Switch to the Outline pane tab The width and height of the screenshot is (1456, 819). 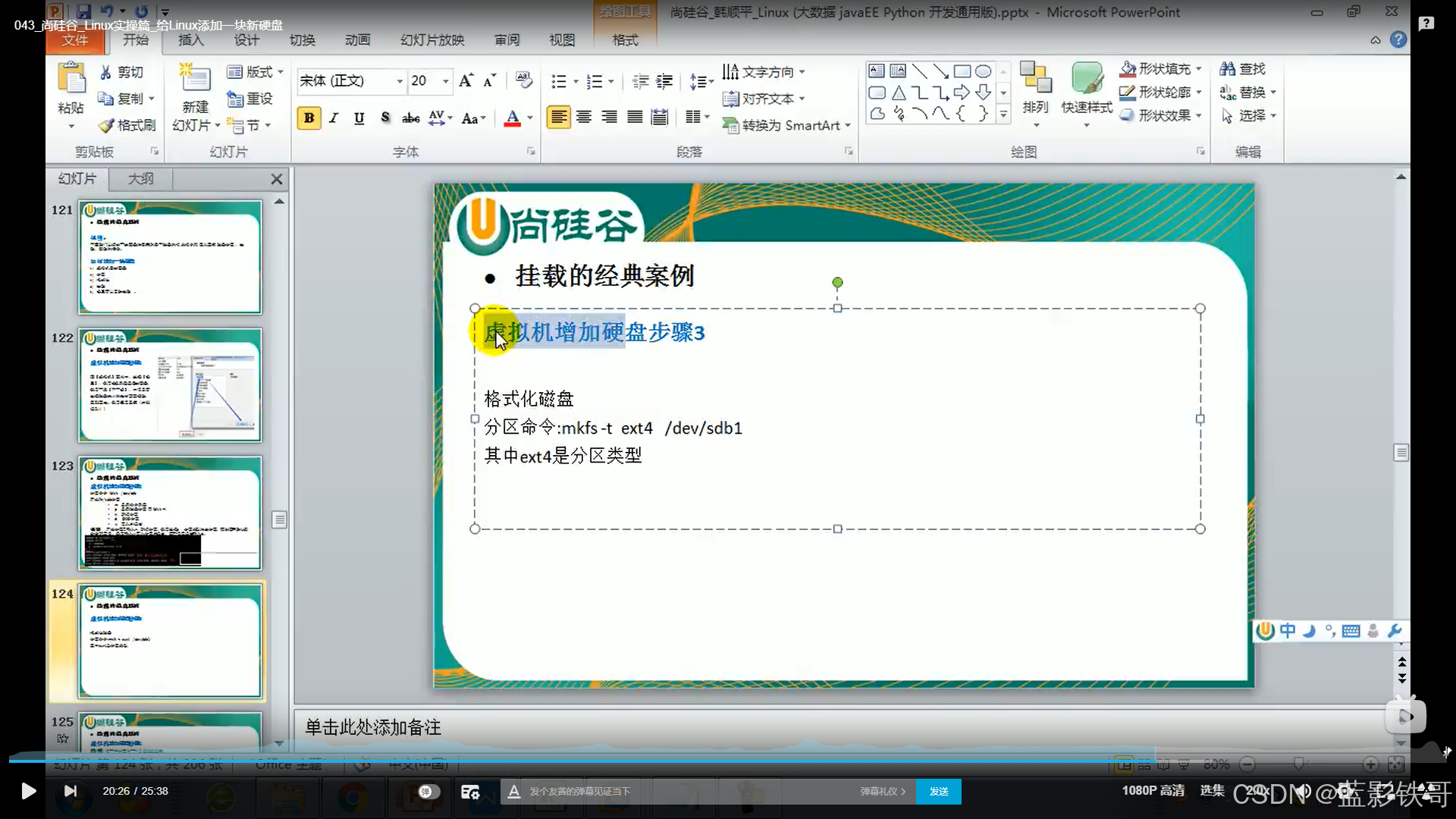pyautogui.click(x=140, y=179)
